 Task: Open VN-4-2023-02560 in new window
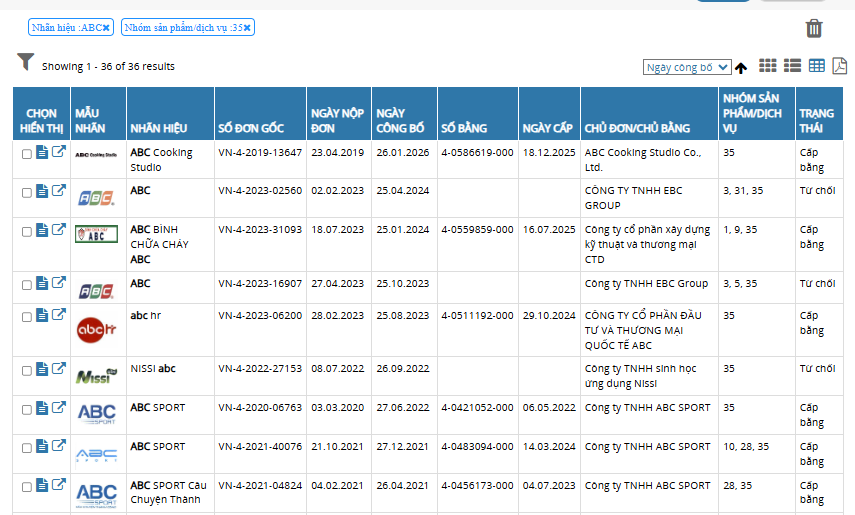pyautogui.click(x=59, y=190)
